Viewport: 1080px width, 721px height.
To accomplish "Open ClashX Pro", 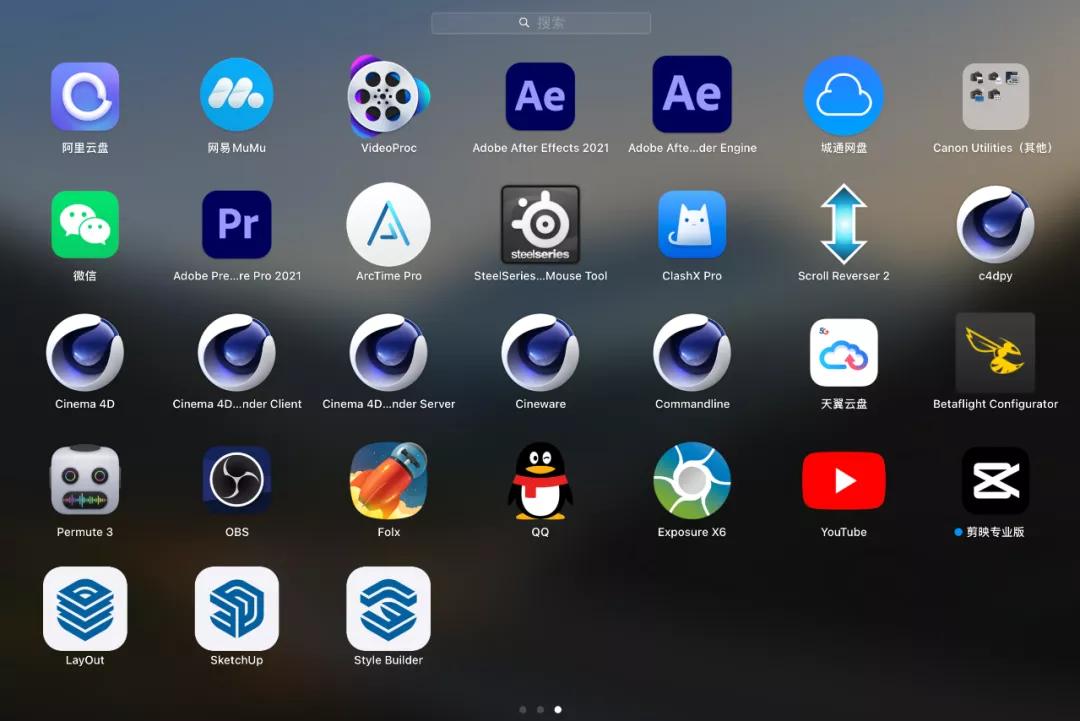I will tap(692, 224).
